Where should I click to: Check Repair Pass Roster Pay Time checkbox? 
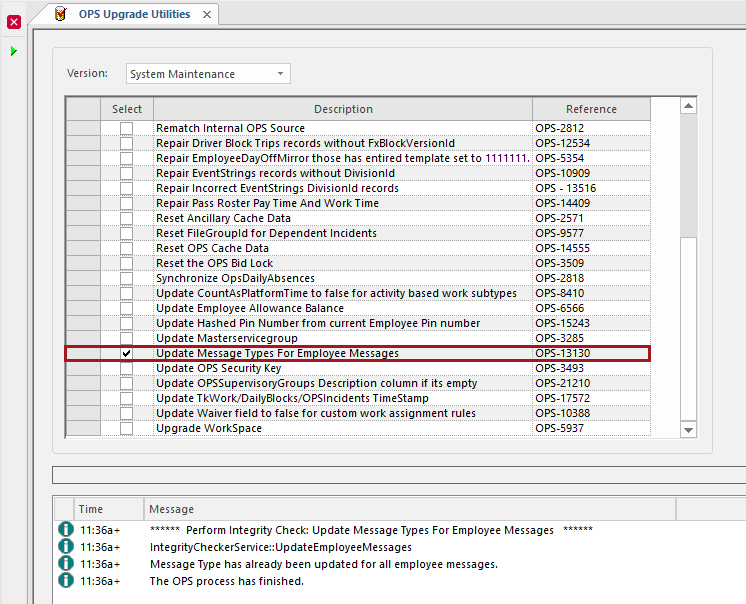pyautogui.click(x=127, y=203)
